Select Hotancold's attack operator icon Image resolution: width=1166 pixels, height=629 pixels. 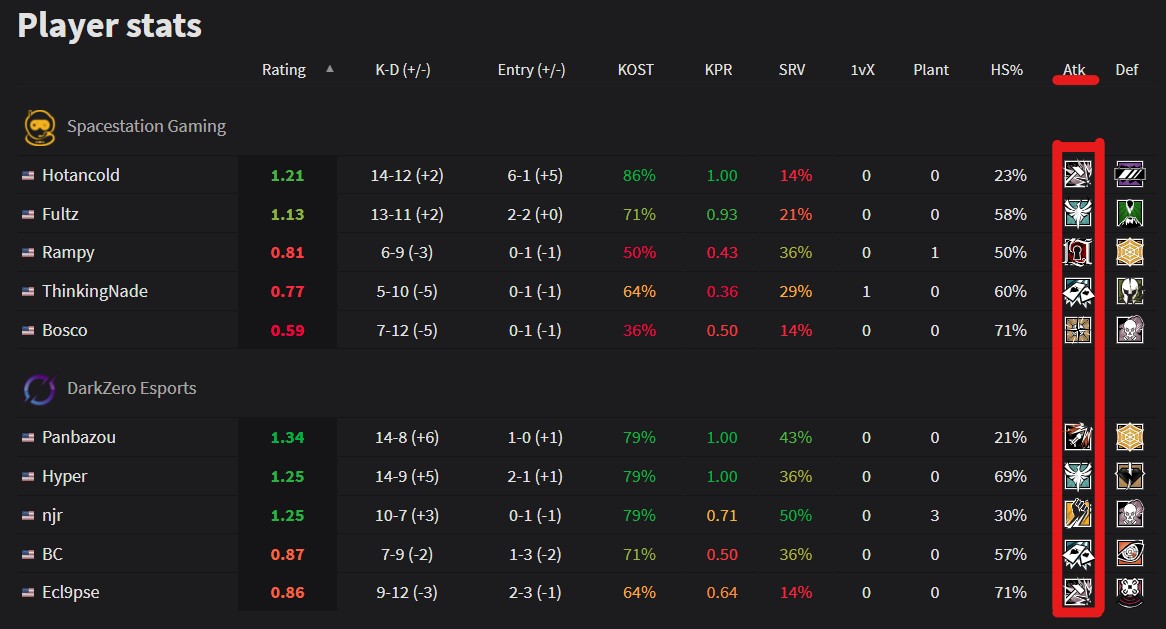(x=1078, y=175)
